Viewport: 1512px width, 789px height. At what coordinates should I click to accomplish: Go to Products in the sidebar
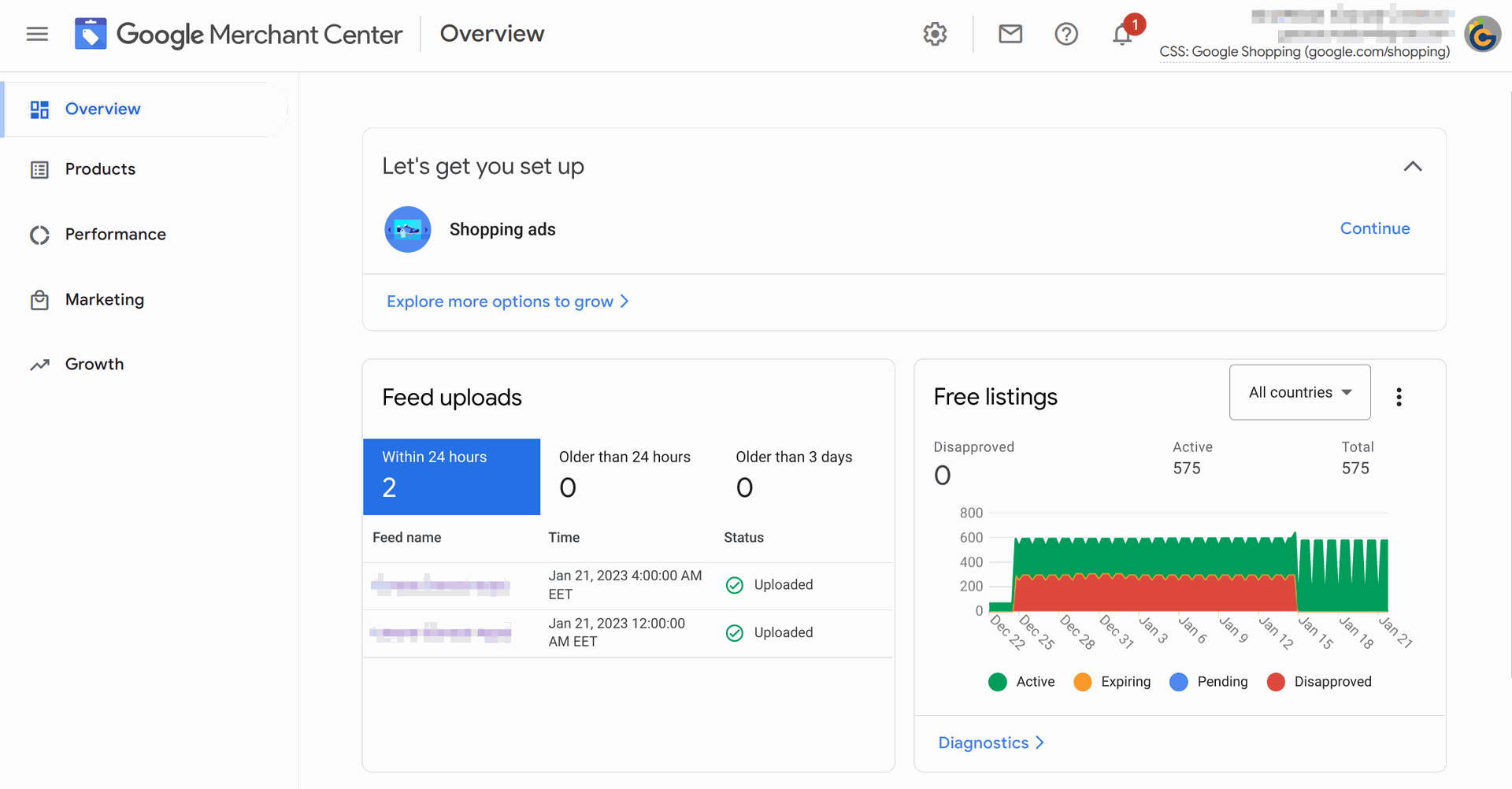click(x=100, y=169)
